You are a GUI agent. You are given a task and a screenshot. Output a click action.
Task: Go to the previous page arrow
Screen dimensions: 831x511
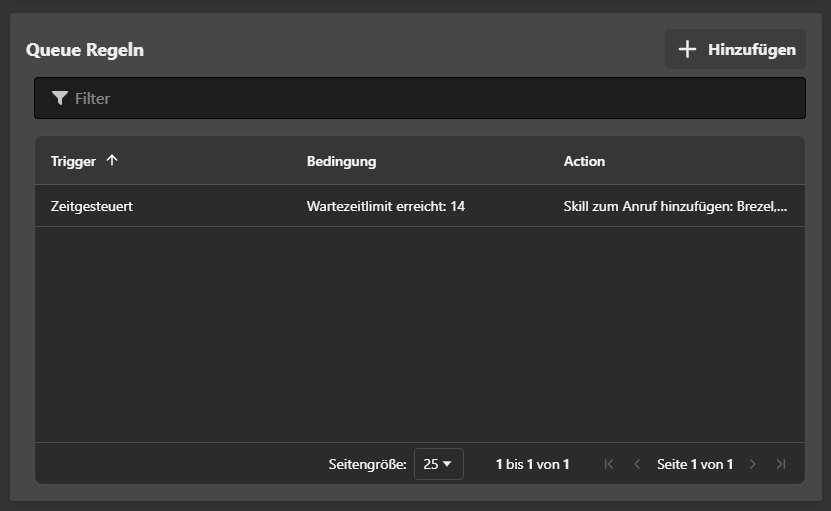pyautogui.click(x=637, y=464)
